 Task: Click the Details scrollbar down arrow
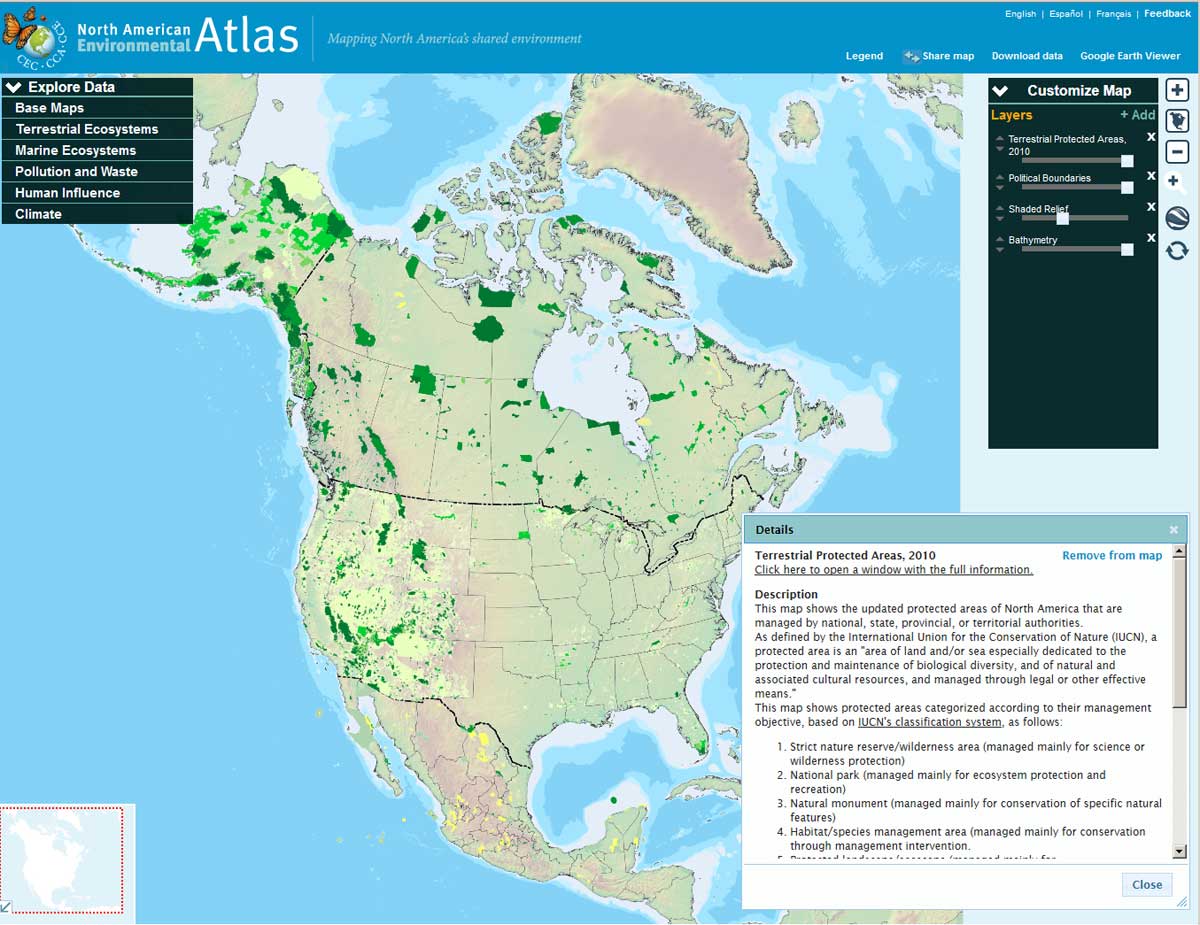coord(1179,851)
